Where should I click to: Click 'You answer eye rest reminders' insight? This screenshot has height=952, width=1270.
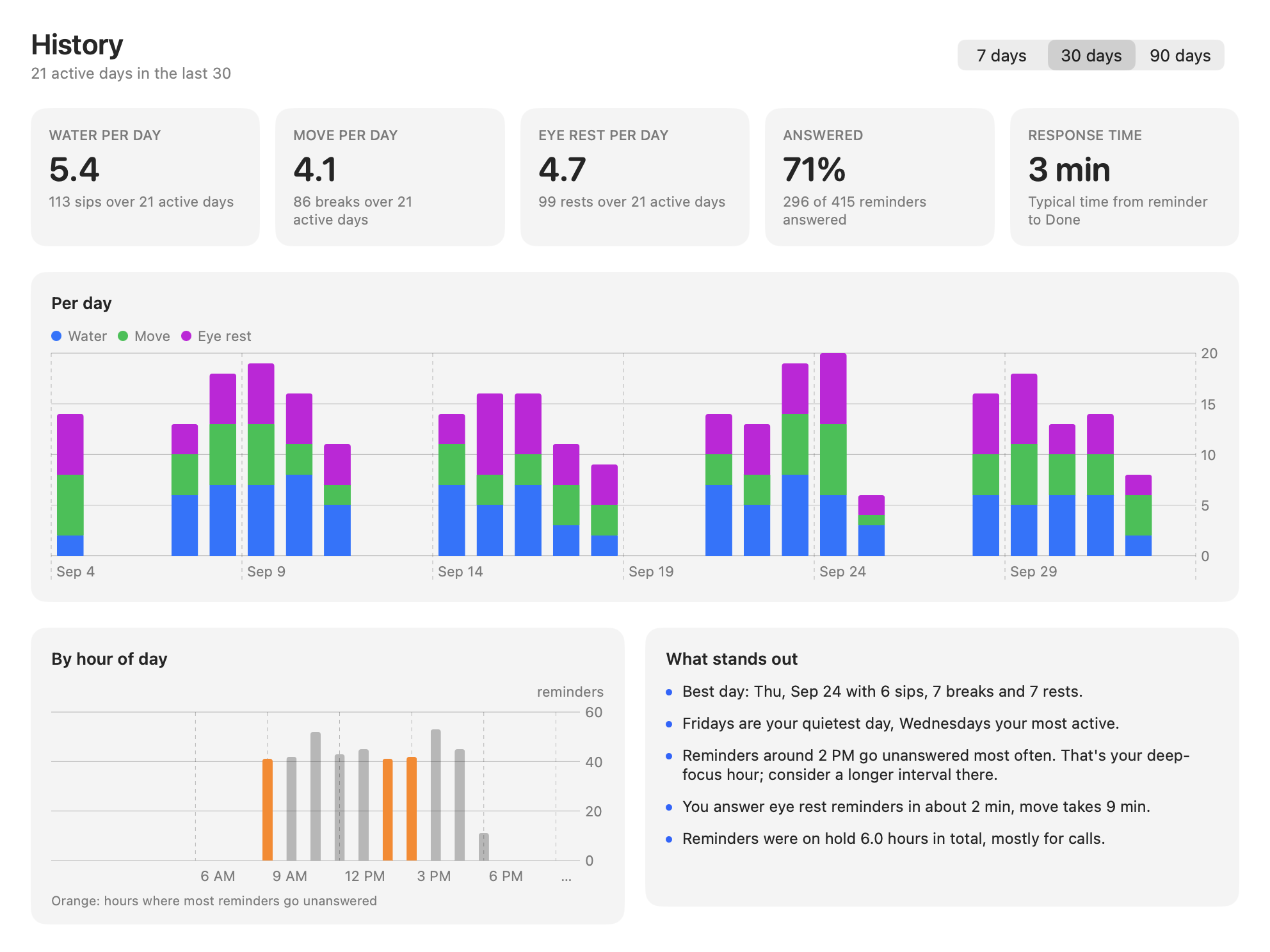[x=916, y=807]
